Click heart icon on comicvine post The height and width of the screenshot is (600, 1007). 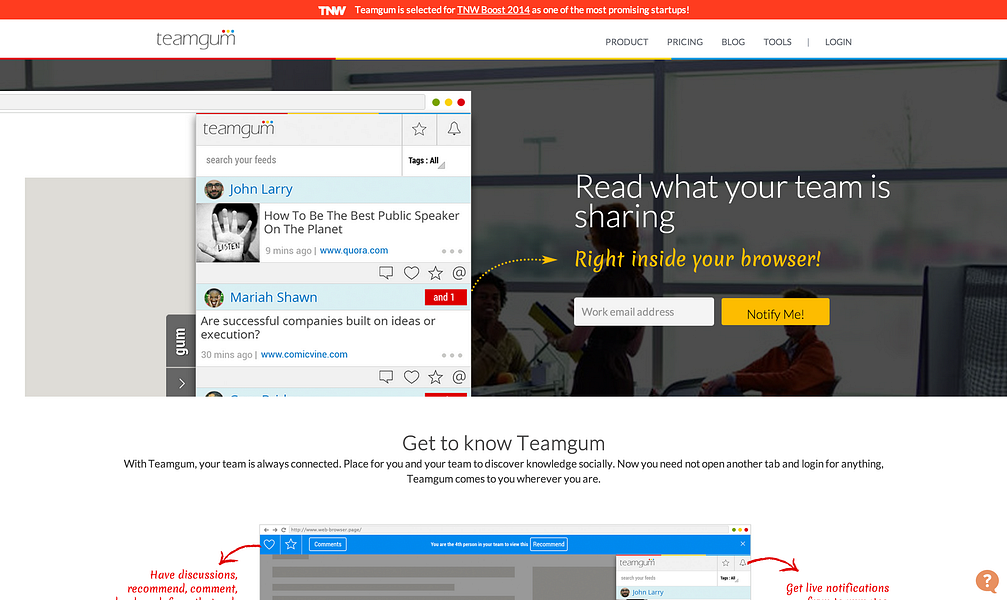point(411,377)
